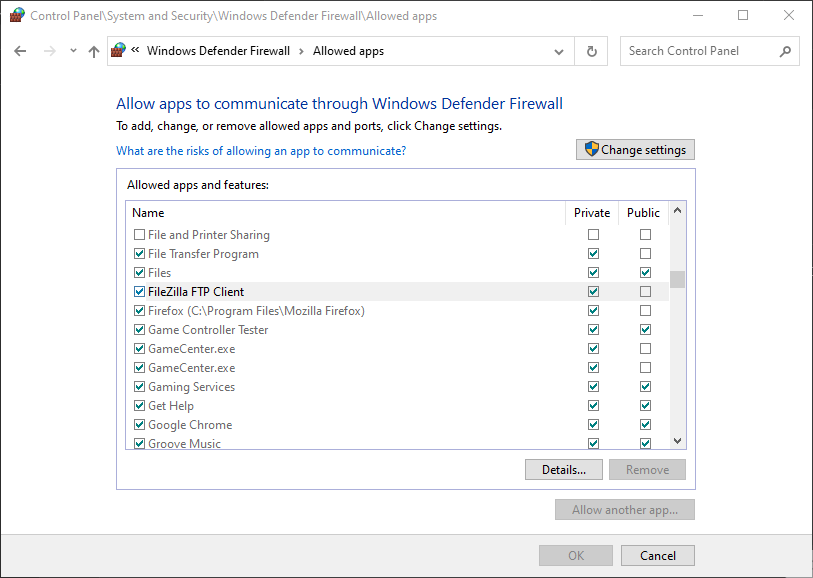Screen dimensions: 813x578
Task: Click the Private column header
Action: 592,213
